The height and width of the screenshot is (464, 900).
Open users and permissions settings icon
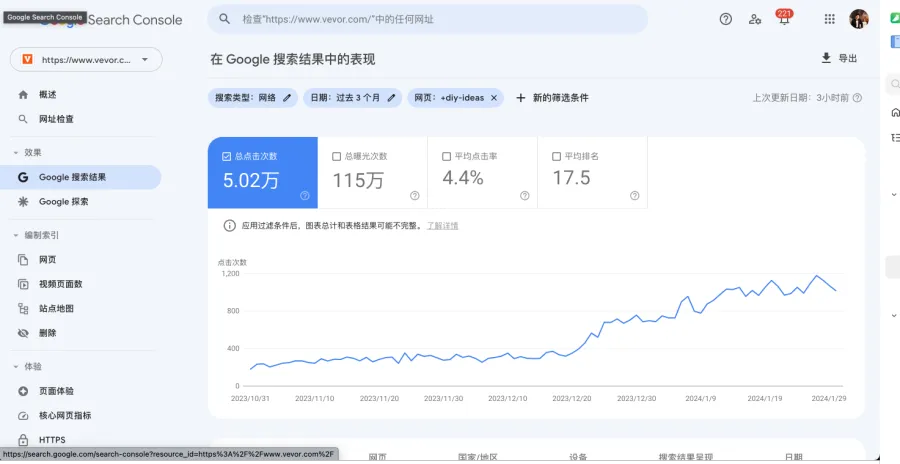pos(755,19)
